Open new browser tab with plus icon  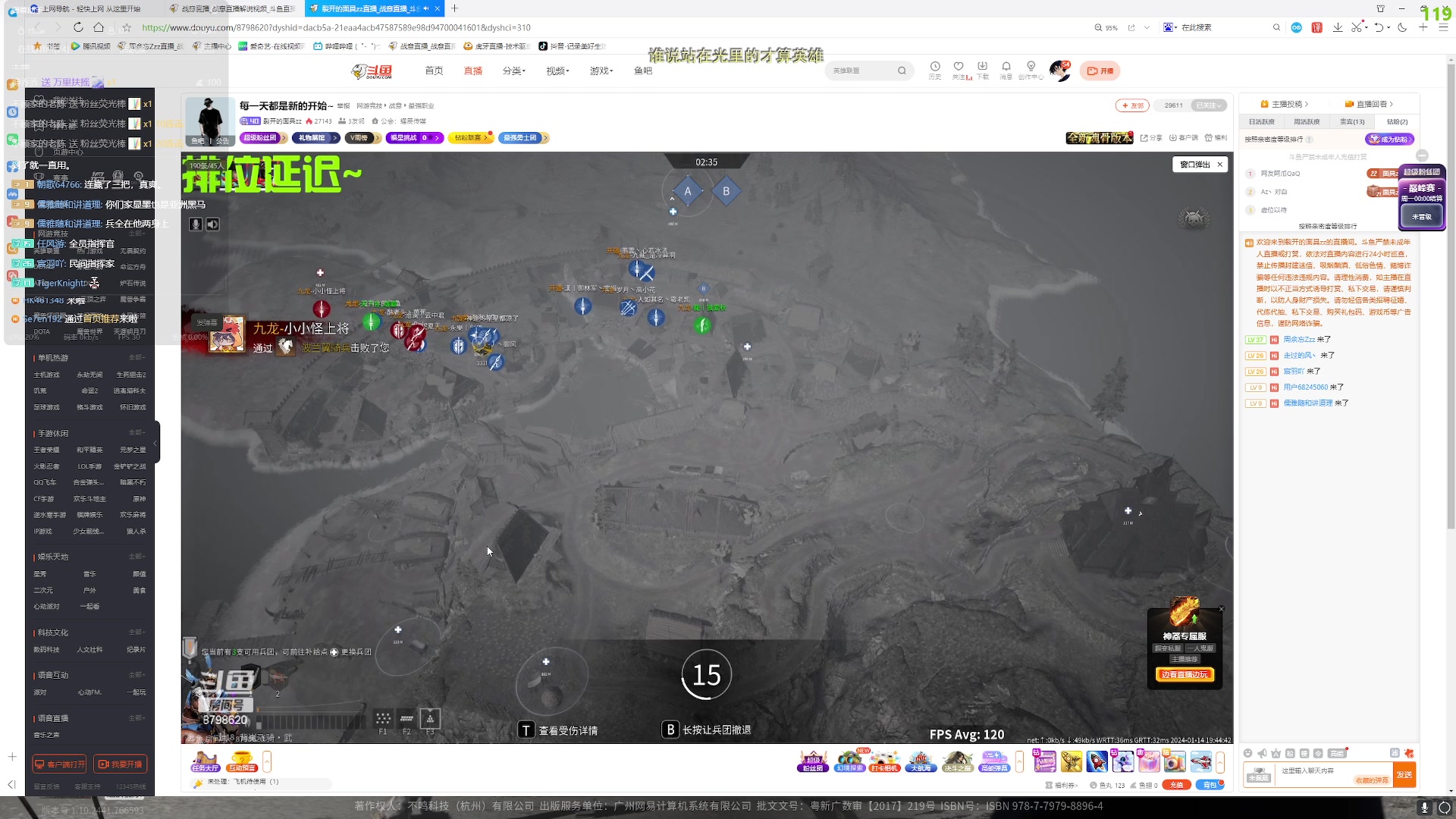click(x=454, y=8)
